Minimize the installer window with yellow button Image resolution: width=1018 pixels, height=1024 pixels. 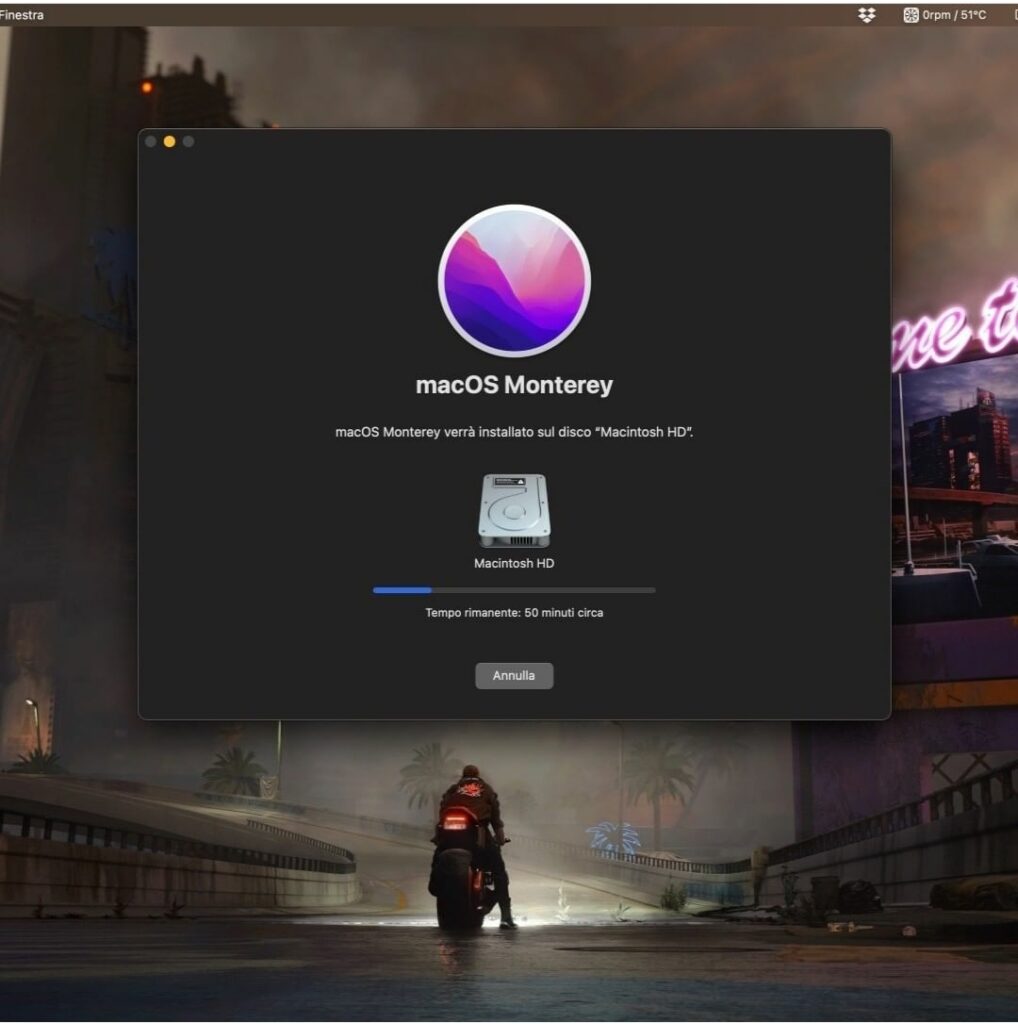pyautogui.click(x=169, y=142)
